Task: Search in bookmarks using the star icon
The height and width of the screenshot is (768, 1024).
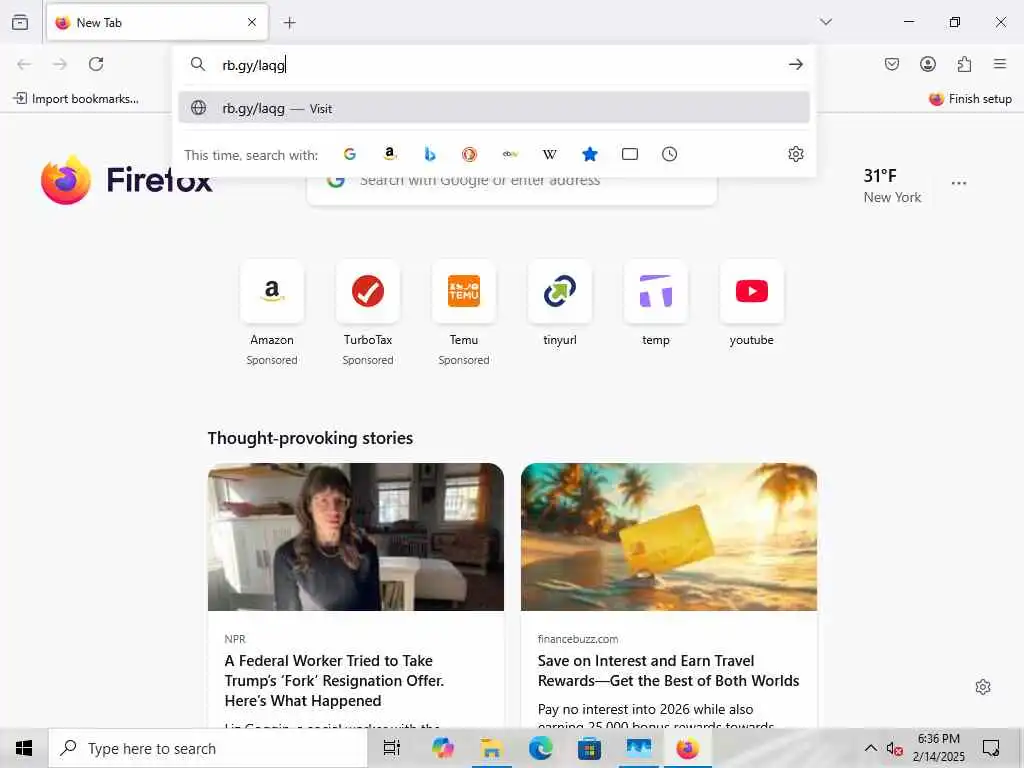Action: point(590,154)
